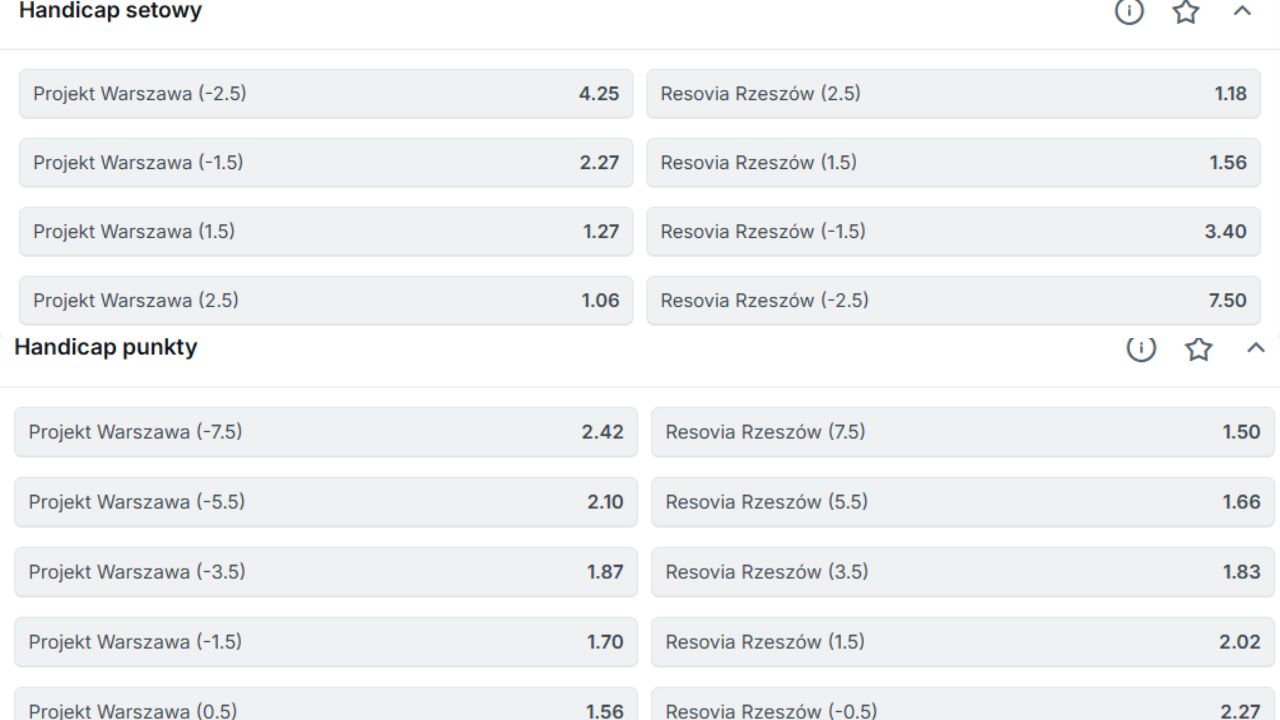This screenshot has height=720, width=1280.
Task: Select Resovia Rzeszów (3.5) at 1.83
Action: (963, 572)
